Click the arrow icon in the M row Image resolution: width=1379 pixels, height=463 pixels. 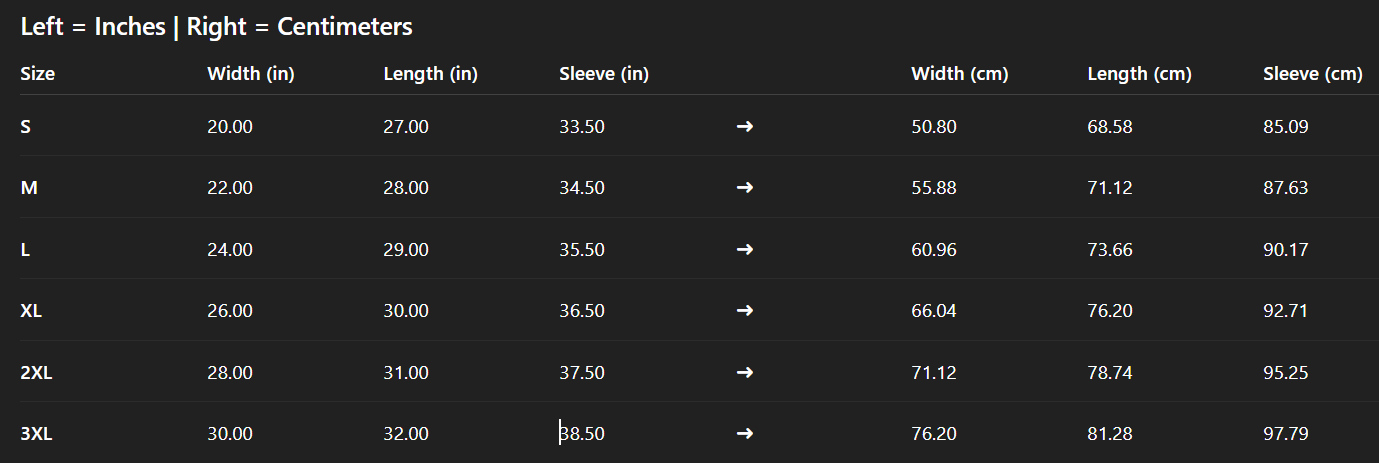point(744,188)
